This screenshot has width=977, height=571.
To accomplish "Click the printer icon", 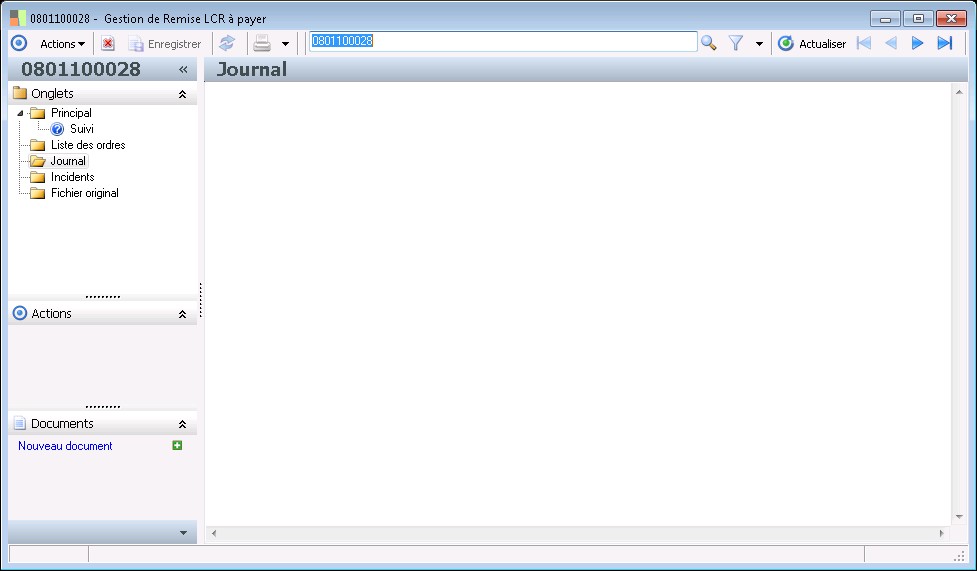I will tap(262, 43).
